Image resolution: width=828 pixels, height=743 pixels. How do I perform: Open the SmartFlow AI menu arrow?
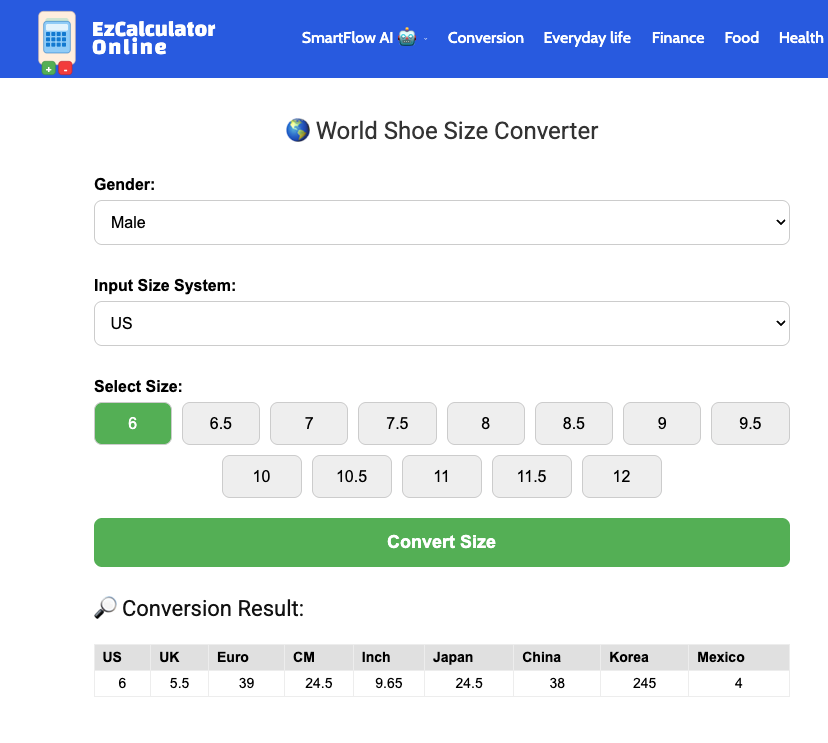pyautogui.click(x=426, y=39)
